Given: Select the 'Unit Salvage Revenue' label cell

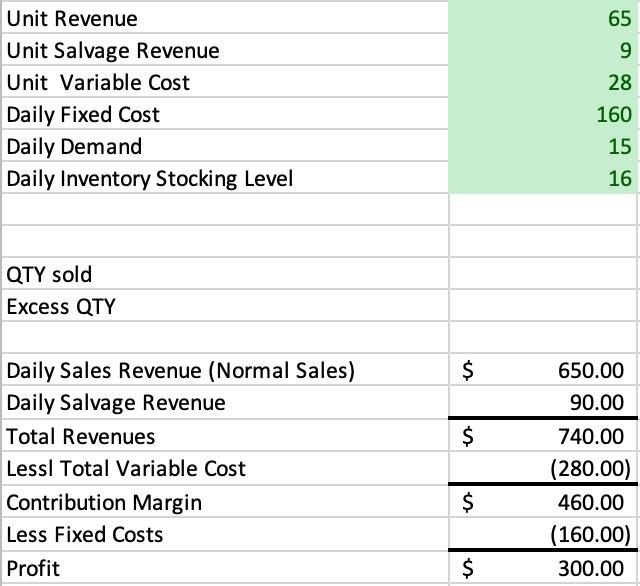Looking at the screenshot, I should pos(225,50).
